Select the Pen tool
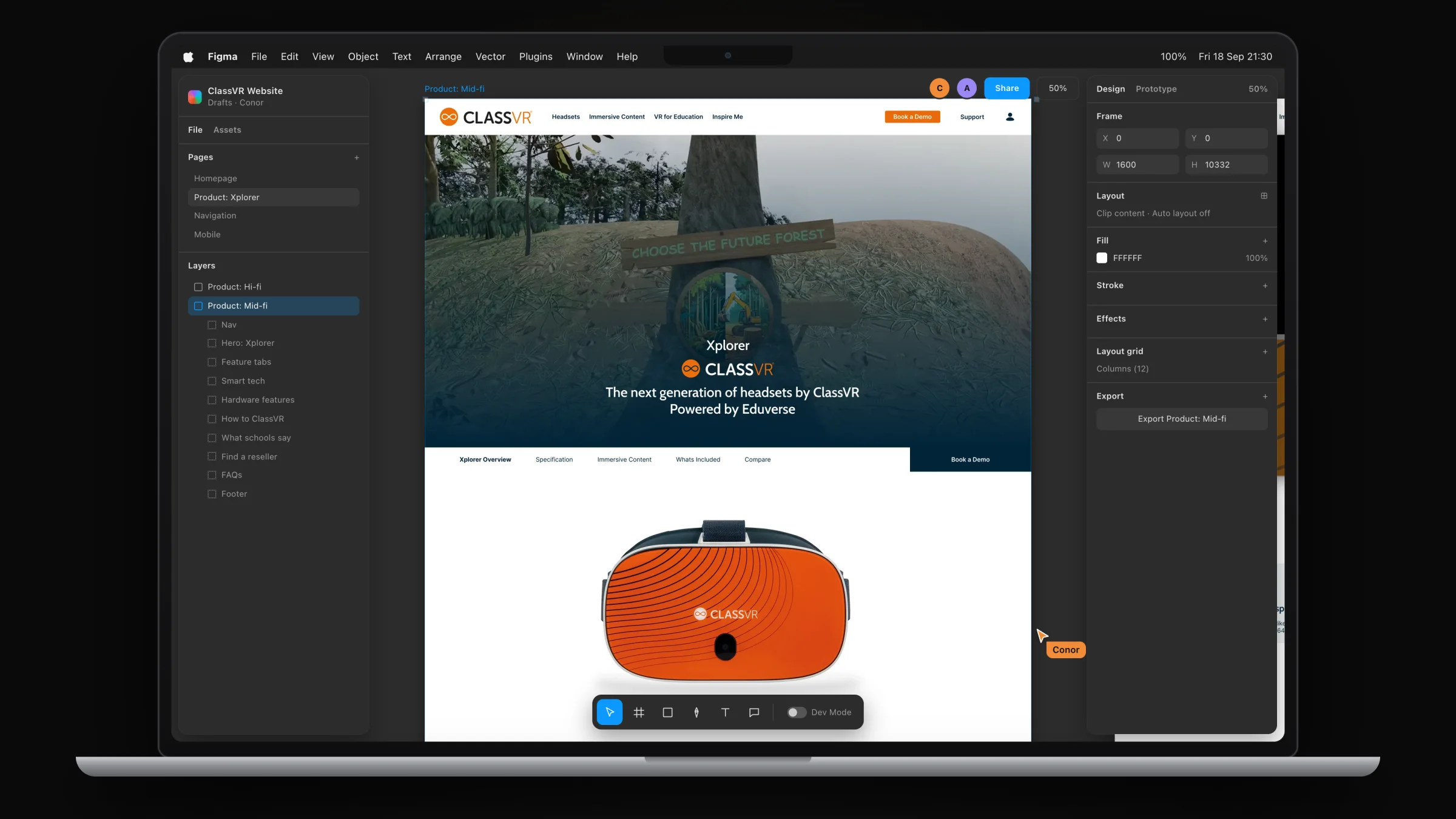 coord(696,712)
